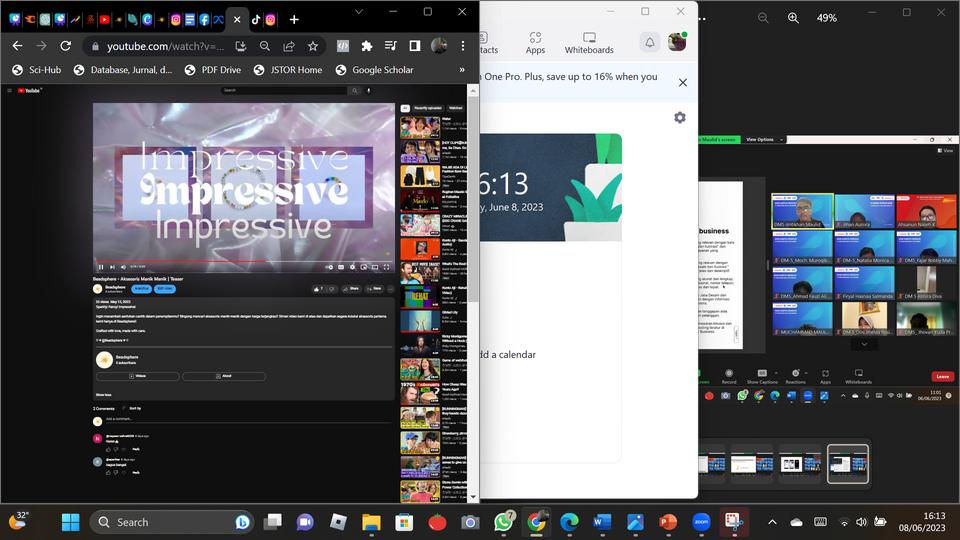Mute the YouTube video volume
Viewport: 960px width, 540px height.
(x=123, y=267)
